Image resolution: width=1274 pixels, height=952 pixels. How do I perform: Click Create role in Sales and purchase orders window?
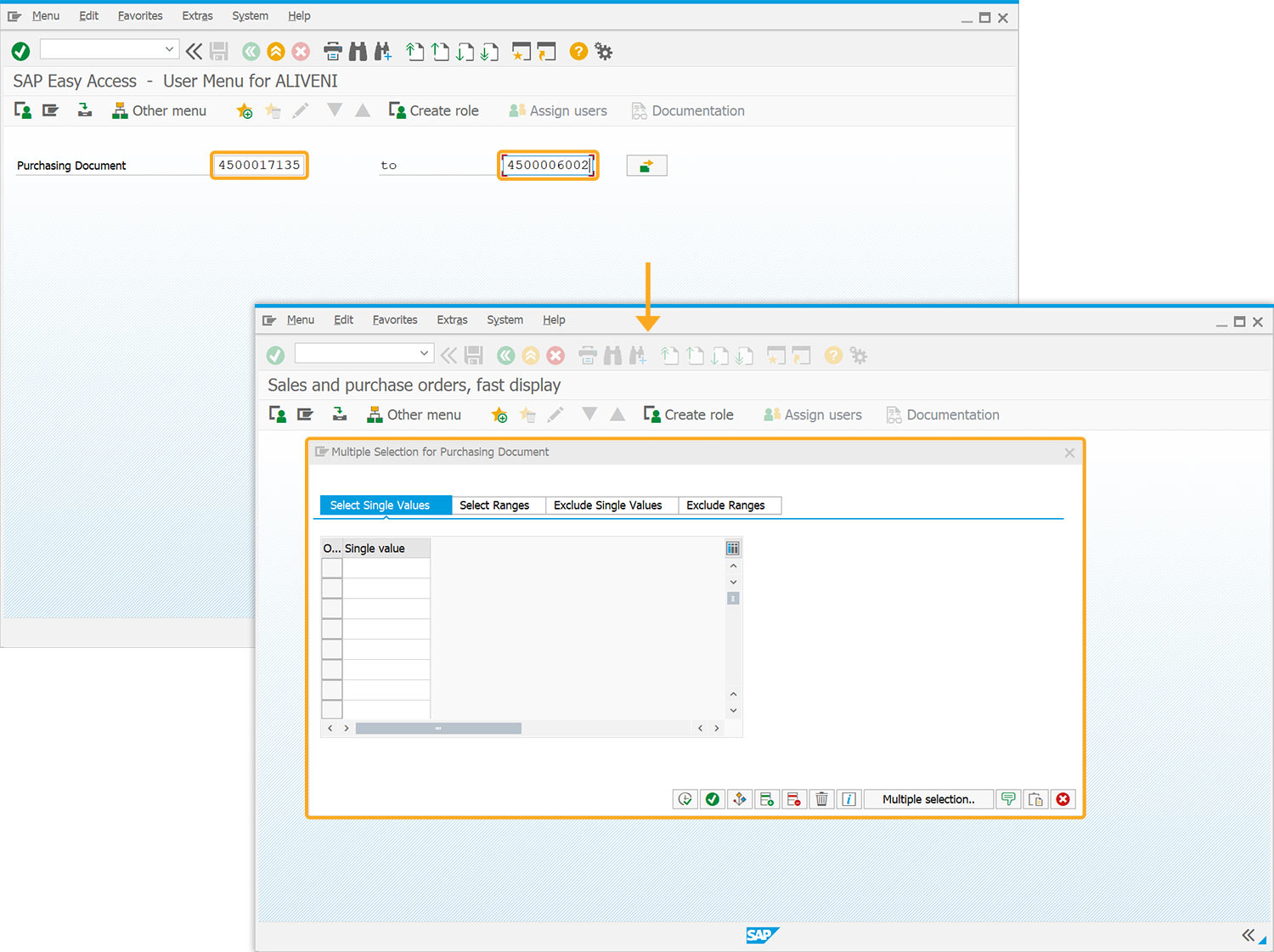(x=689, y=415)
